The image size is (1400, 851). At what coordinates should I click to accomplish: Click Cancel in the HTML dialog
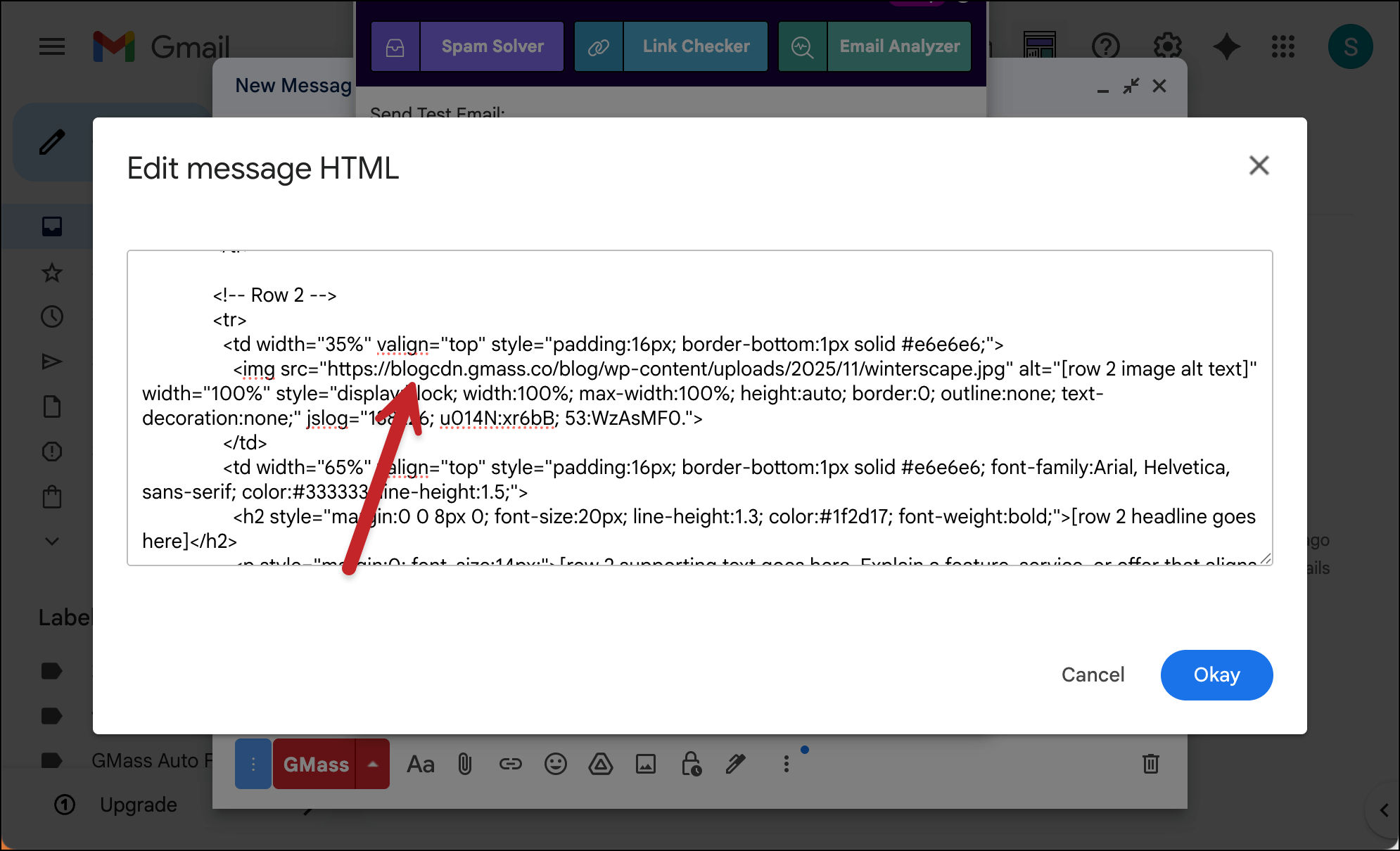(x=1092, y=674)
